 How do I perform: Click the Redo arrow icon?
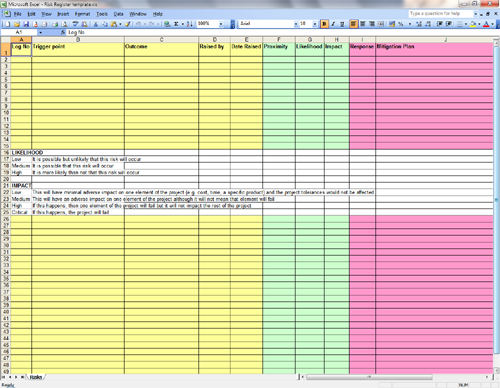(151, 24)
